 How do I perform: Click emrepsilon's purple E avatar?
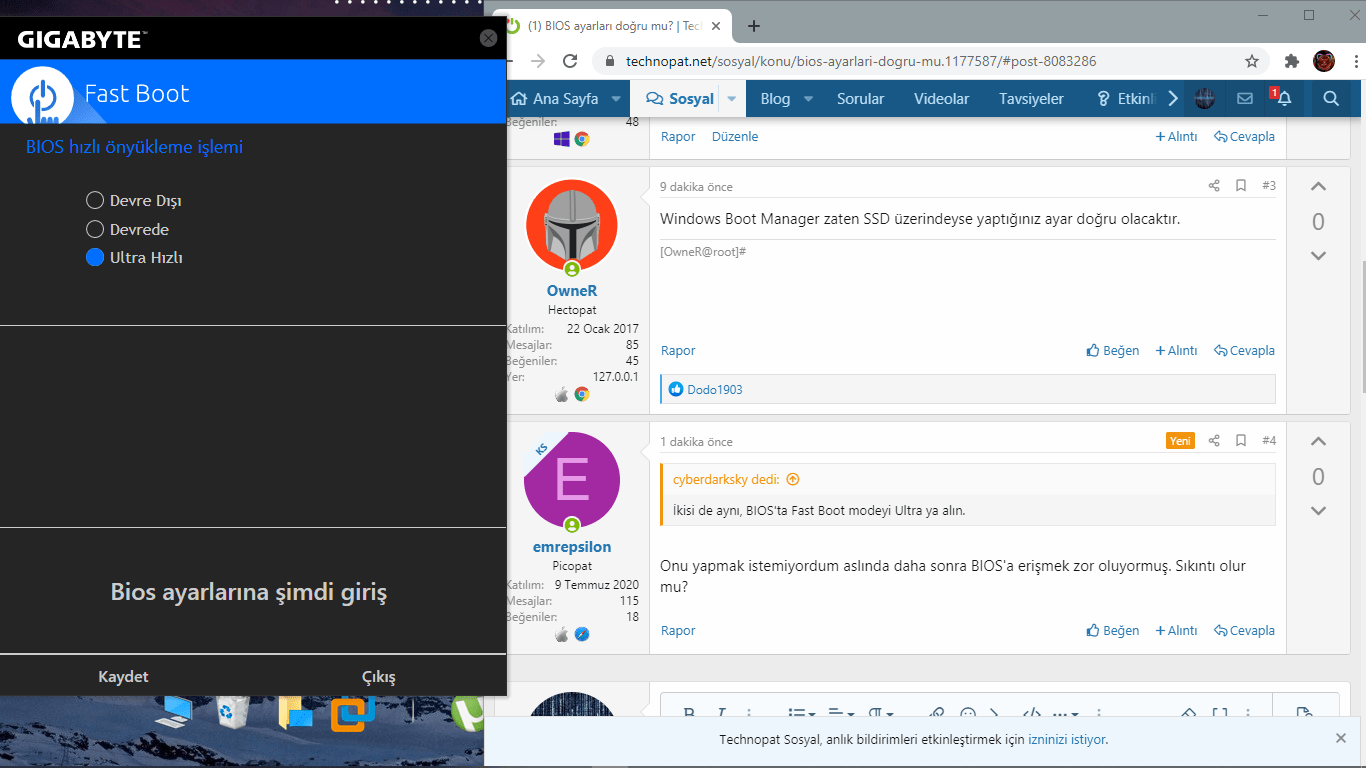pyautogui.click(x=572, y=481)
